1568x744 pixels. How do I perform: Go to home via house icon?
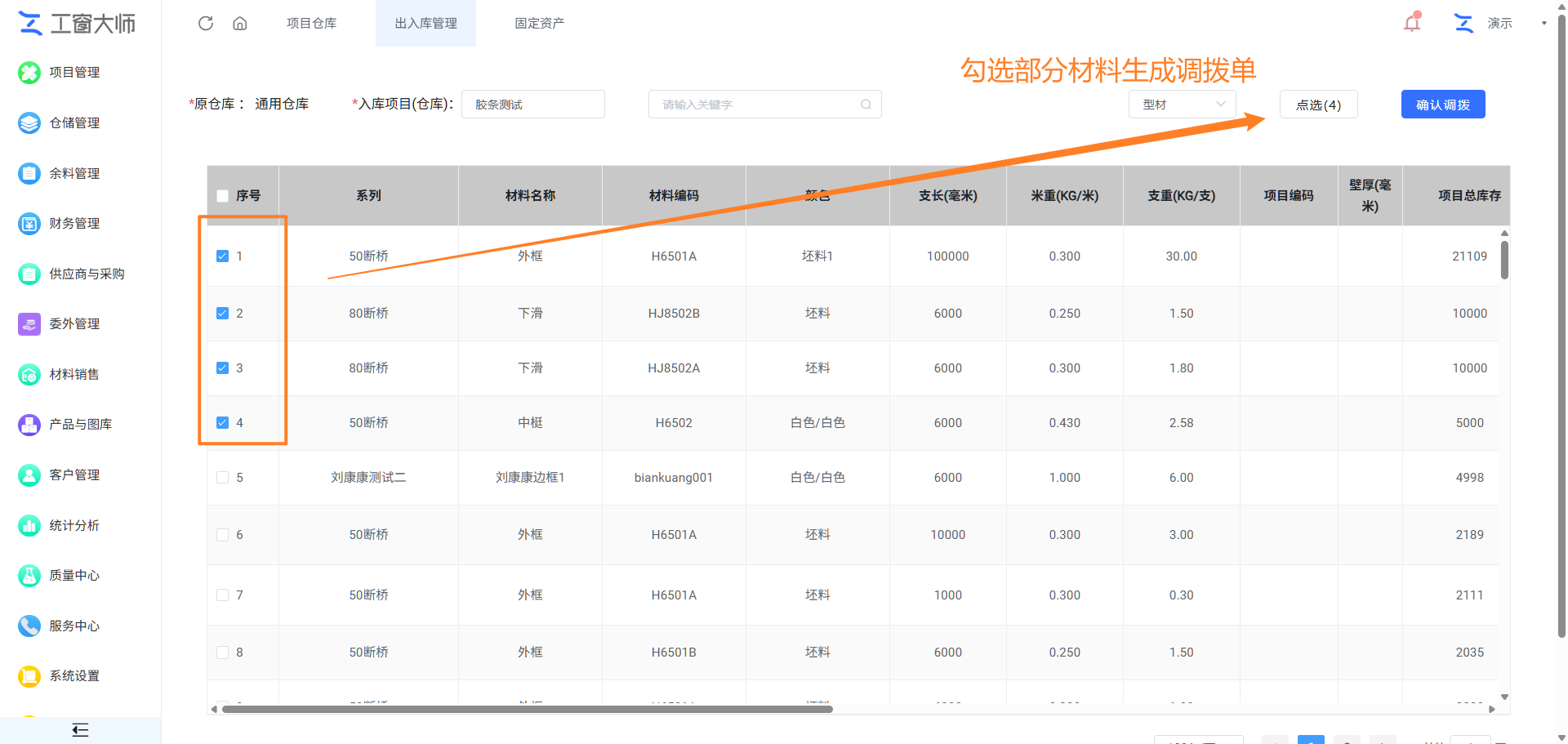pyautogui.click(x=240, y=23)
